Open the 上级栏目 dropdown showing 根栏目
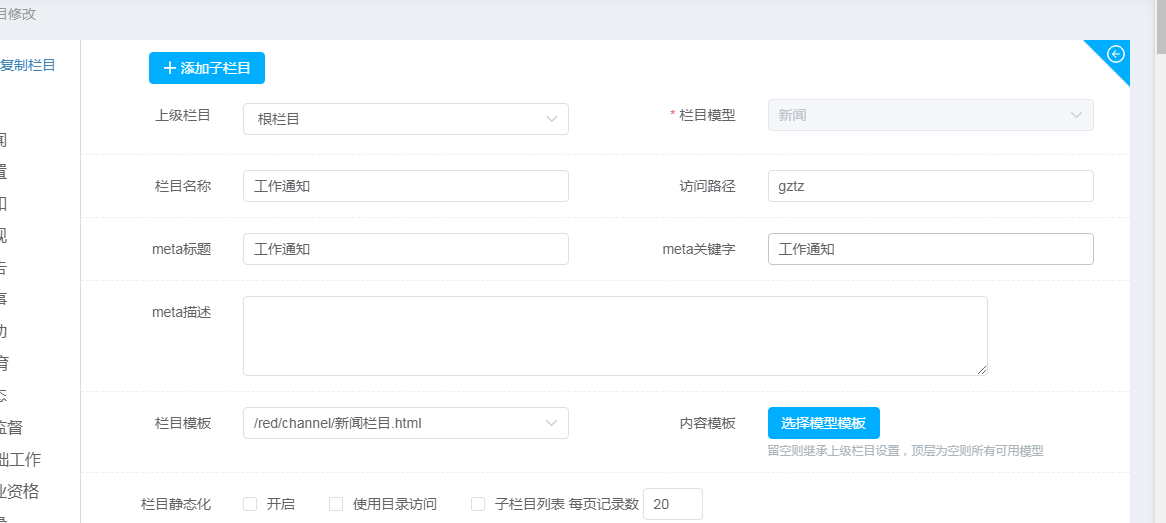Screen dimensions: 1166x523 [405, 119]
